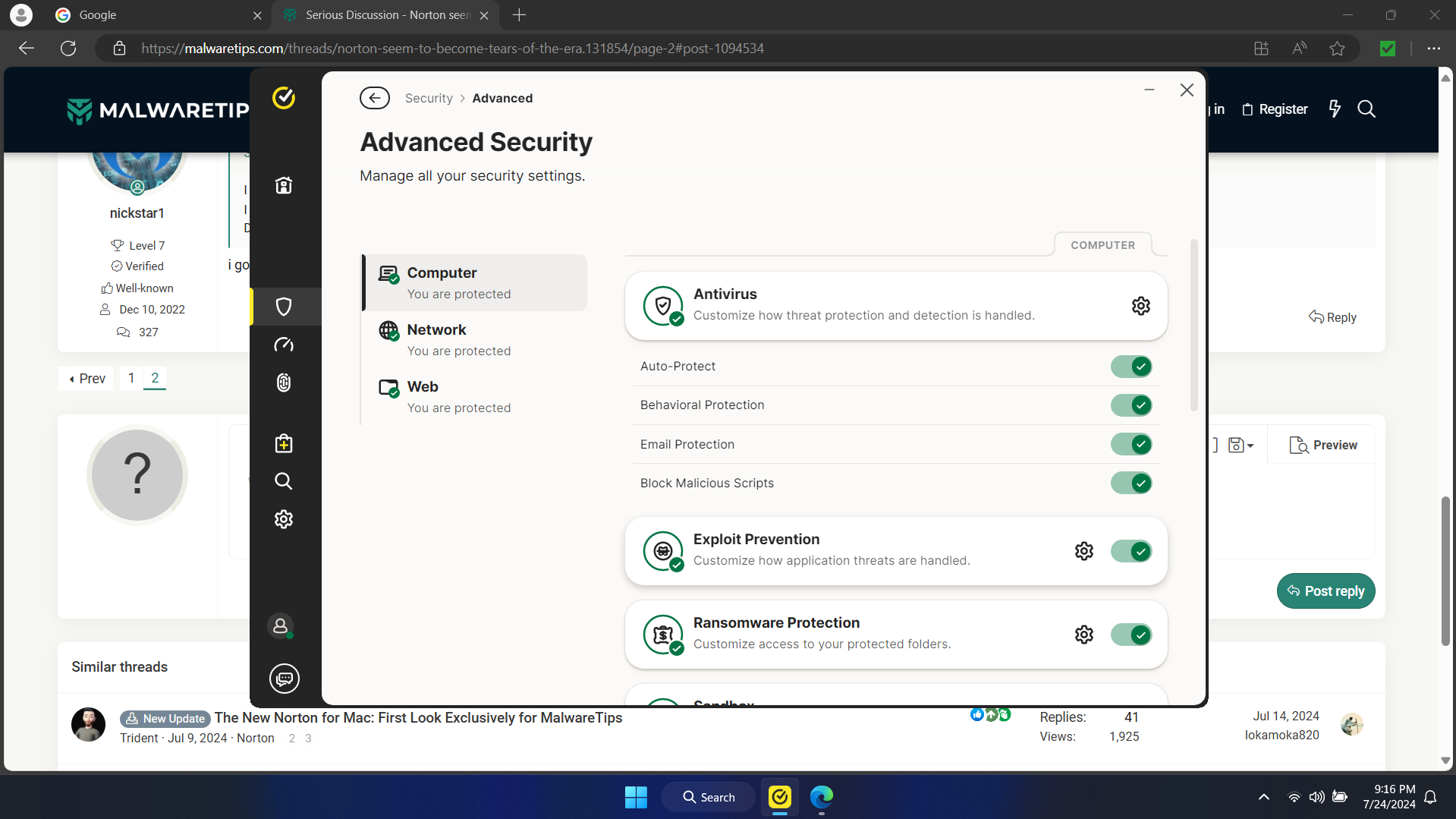Open Norton home dashboard icon in sidebar
Viewport: 1456px width, 819px height.
(284, 186)
